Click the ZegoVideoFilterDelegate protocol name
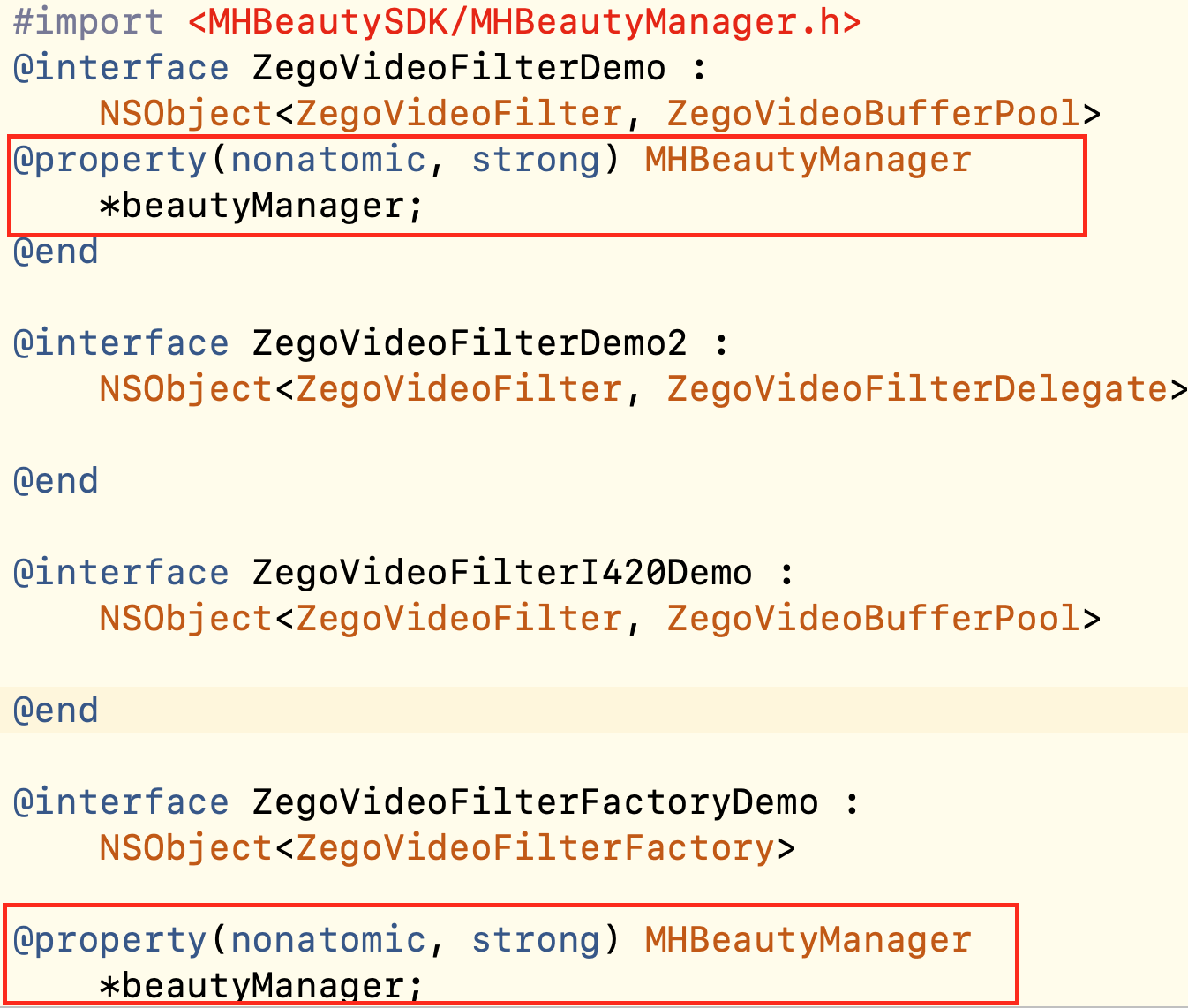The image size is (1188, 1008). [917, 389]
